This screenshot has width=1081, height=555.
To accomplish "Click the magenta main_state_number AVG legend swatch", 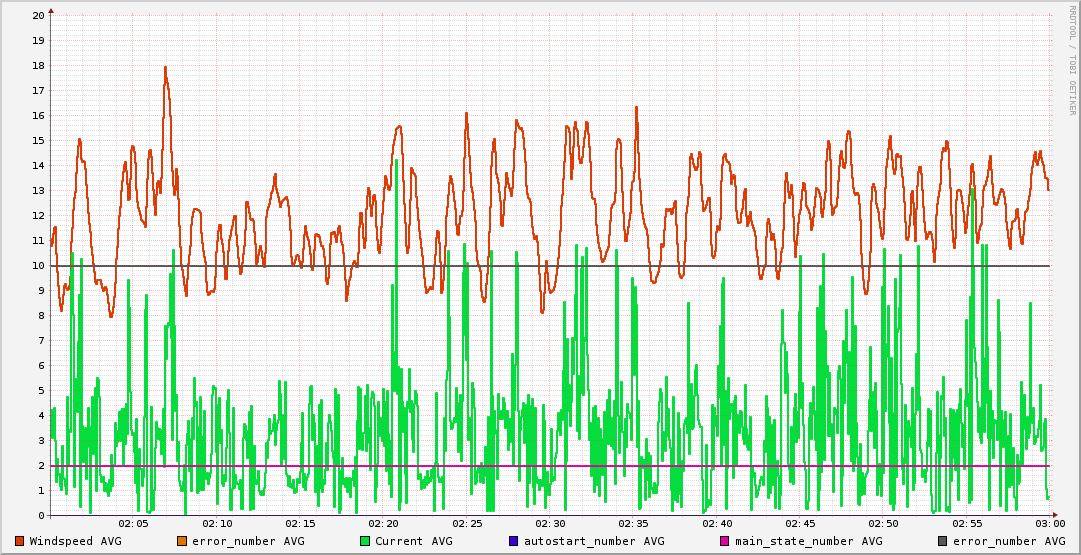I will click(725, 541).
